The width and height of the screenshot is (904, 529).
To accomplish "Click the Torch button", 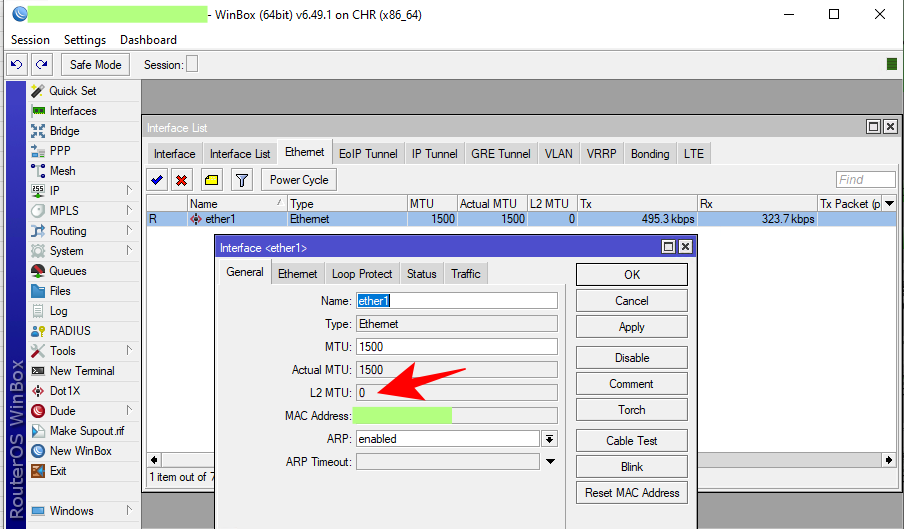I will pos(632,410).
